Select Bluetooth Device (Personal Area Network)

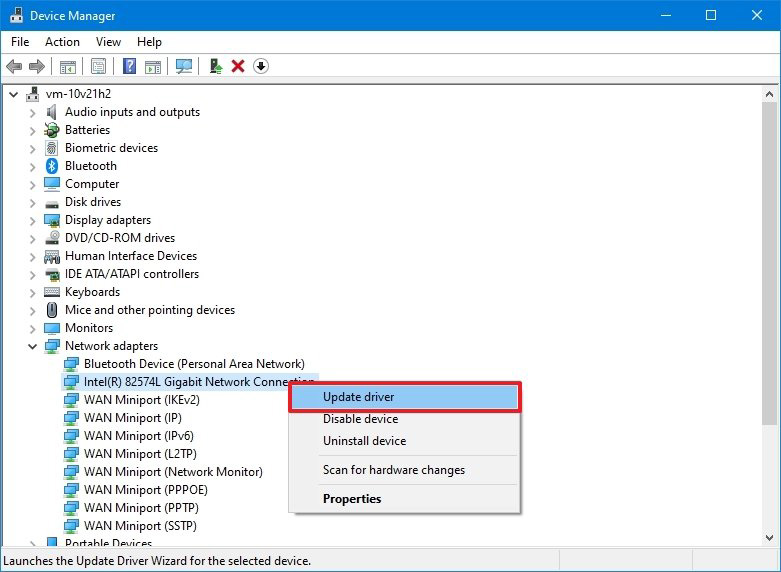point(193,364)
